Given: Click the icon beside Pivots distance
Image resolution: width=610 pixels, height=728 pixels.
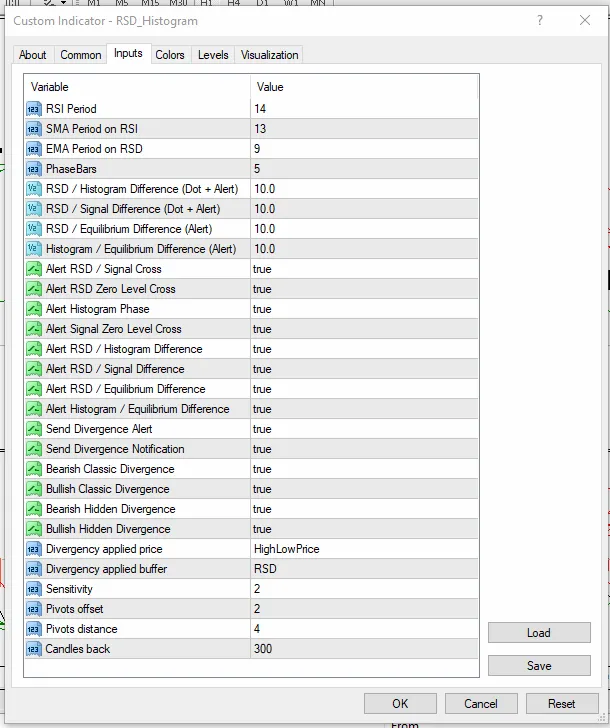Looking at the screenshot, I should coord(34,629).
